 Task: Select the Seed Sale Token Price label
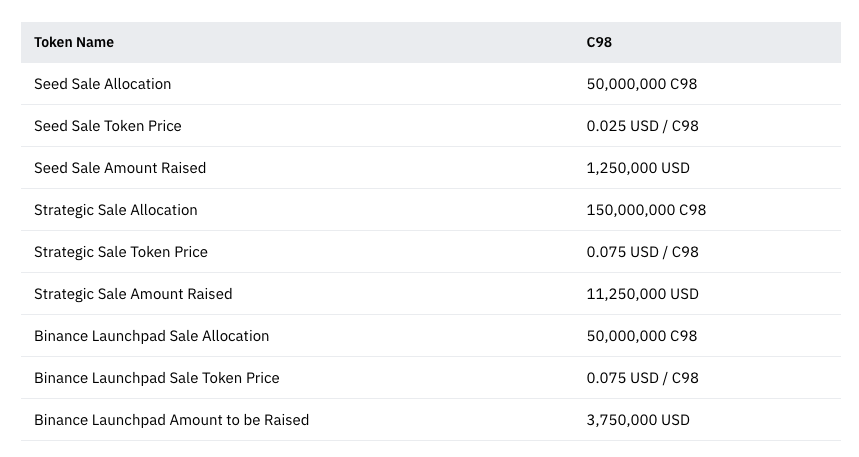(x=107, y=126)
